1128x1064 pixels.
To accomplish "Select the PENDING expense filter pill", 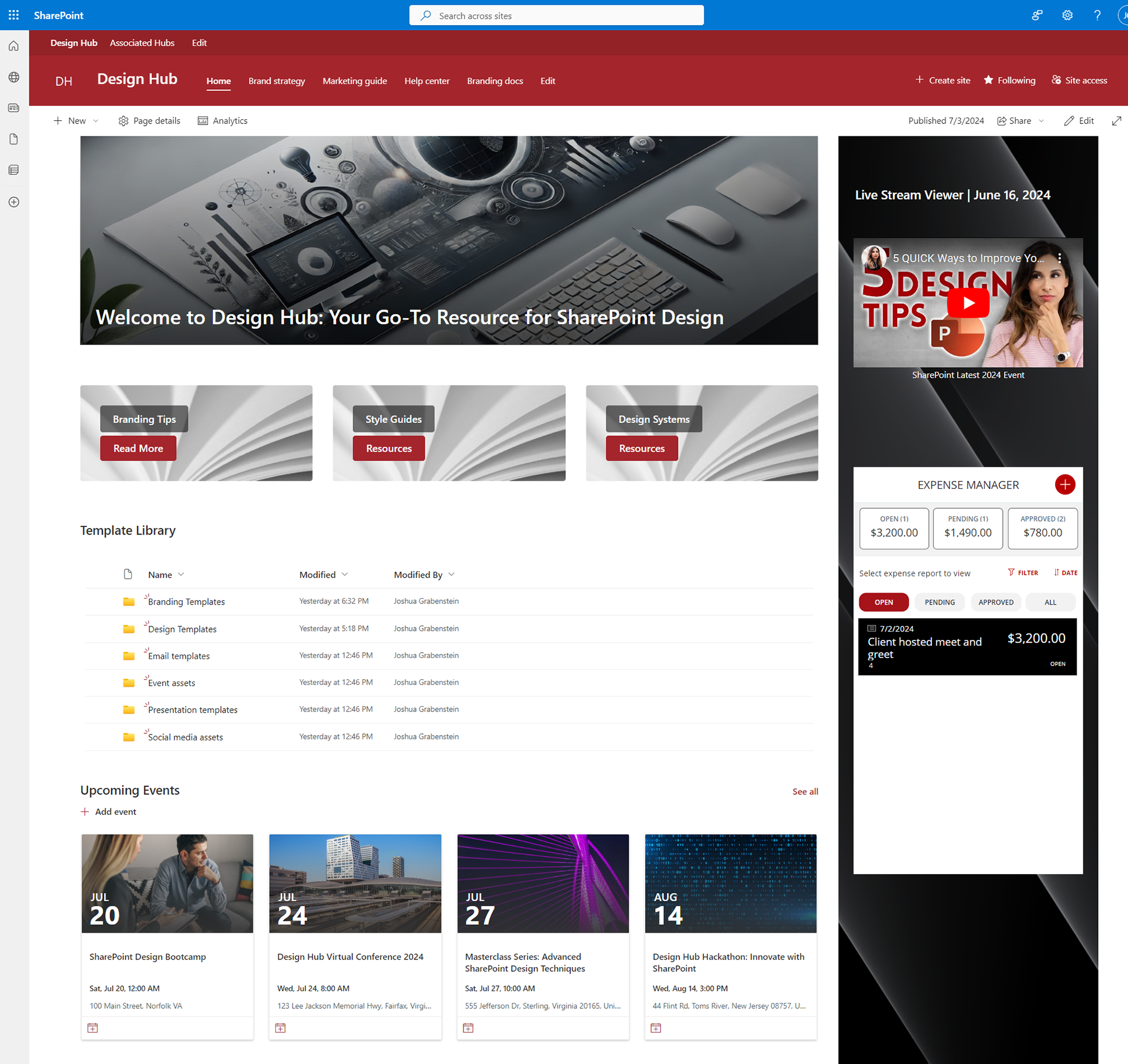I will pos(939,602).
